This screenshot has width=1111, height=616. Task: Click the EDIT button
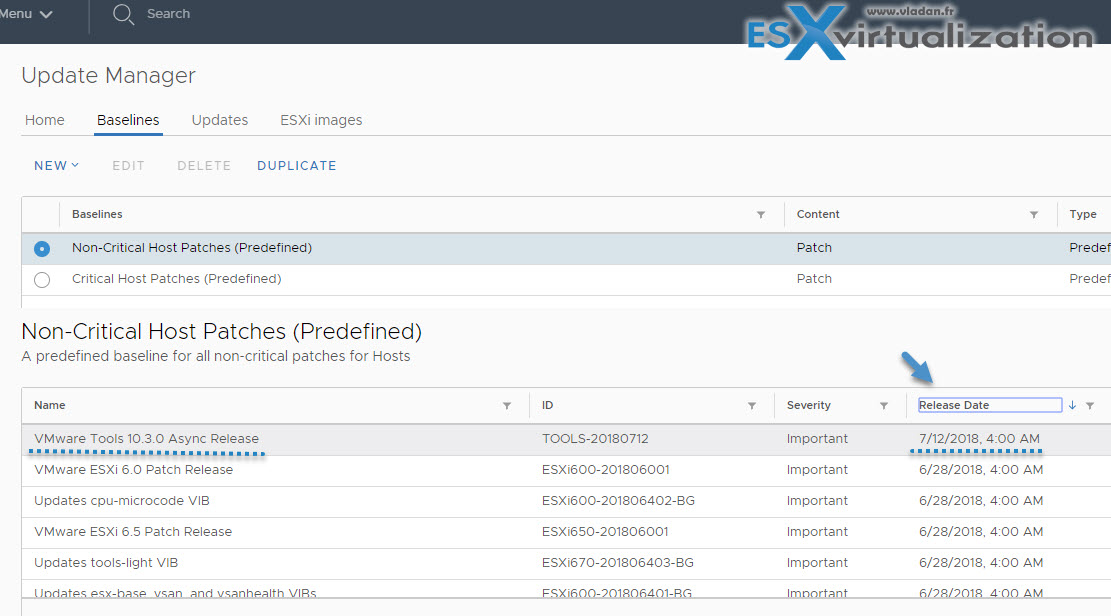point(128,166)
